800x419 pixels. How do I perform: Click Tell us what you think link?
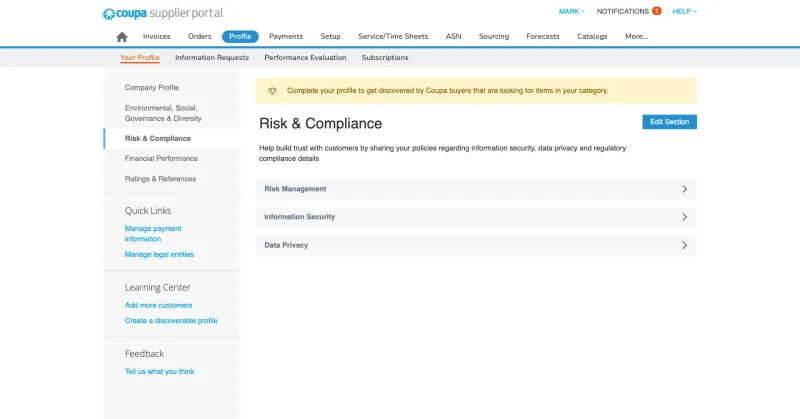(159, 372)
